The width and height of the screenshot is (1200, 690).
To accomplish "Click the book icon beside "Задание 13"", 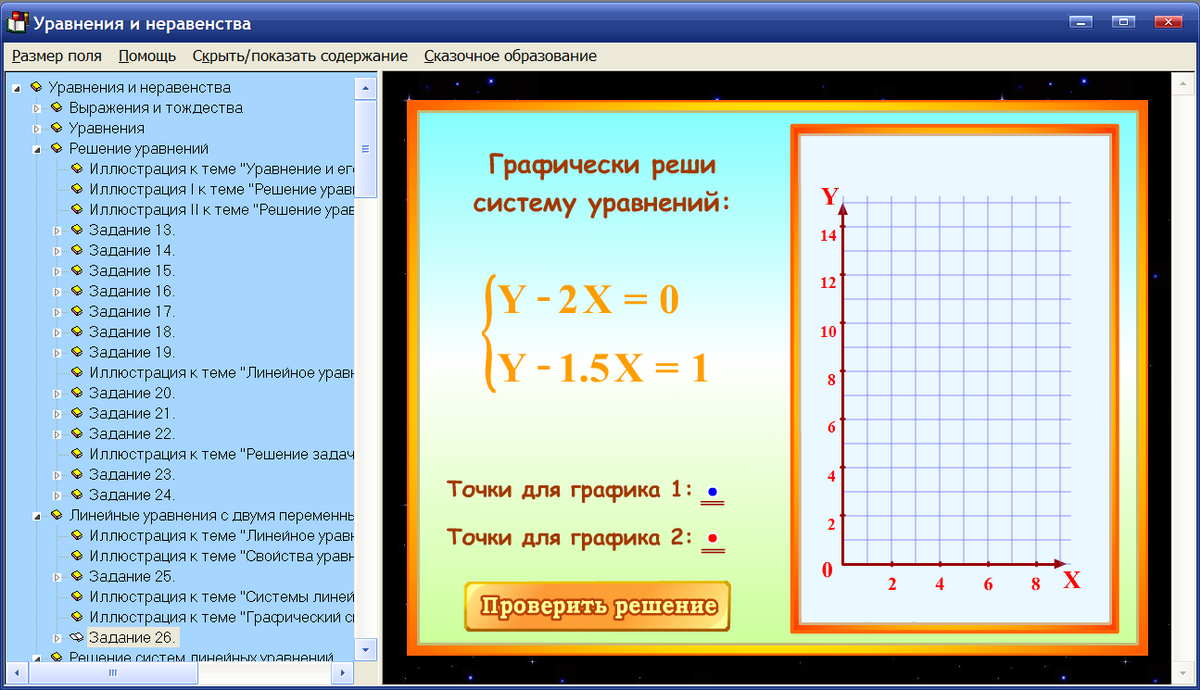I will tap(77, 229).
